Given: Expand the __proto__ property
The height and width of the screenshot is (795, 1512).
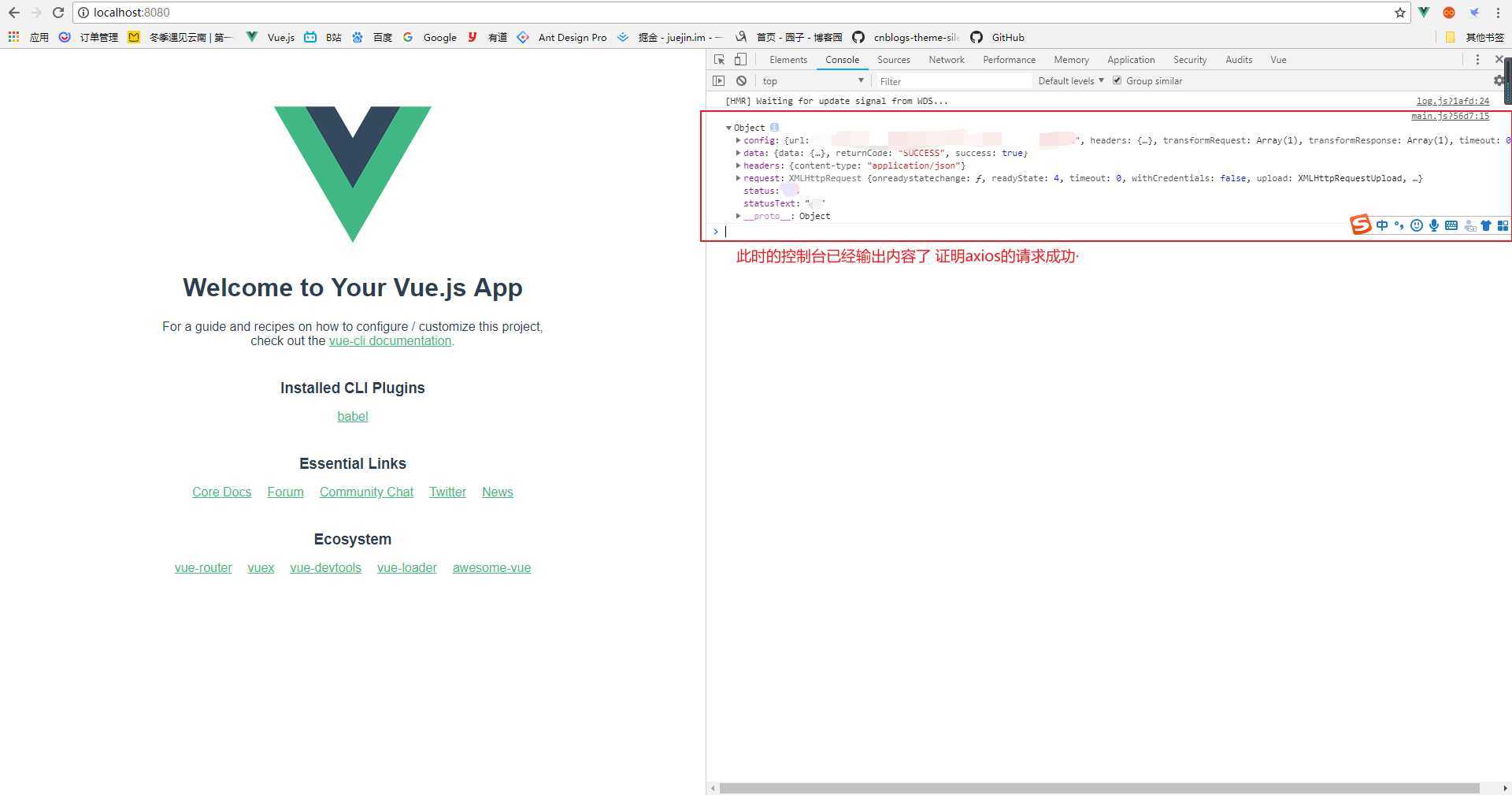Looking at the screenshot, I should pos(739,216).
